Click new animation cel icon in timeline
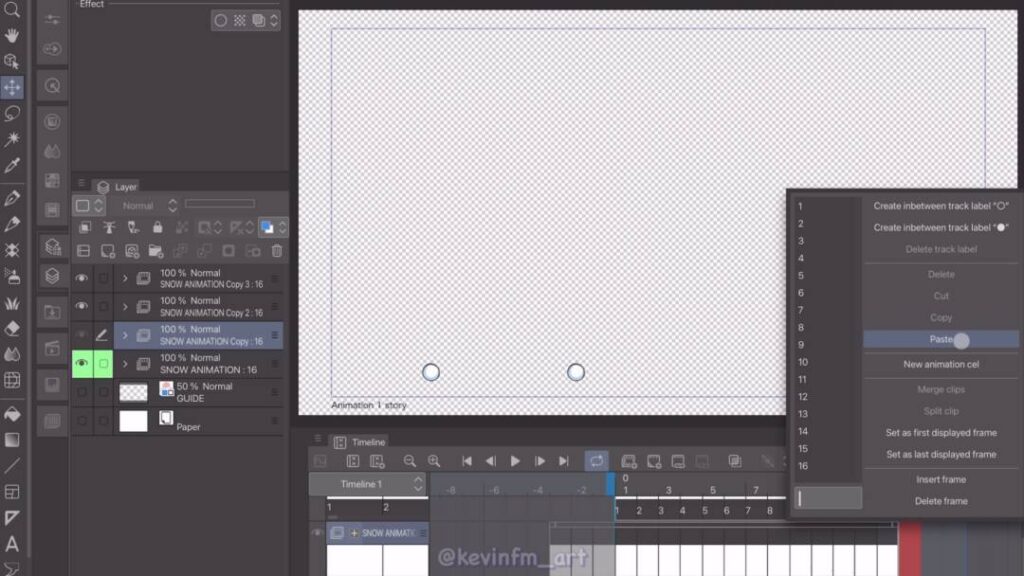The width and height of the screenshot is (1024, 576). [x=654, y=462]
